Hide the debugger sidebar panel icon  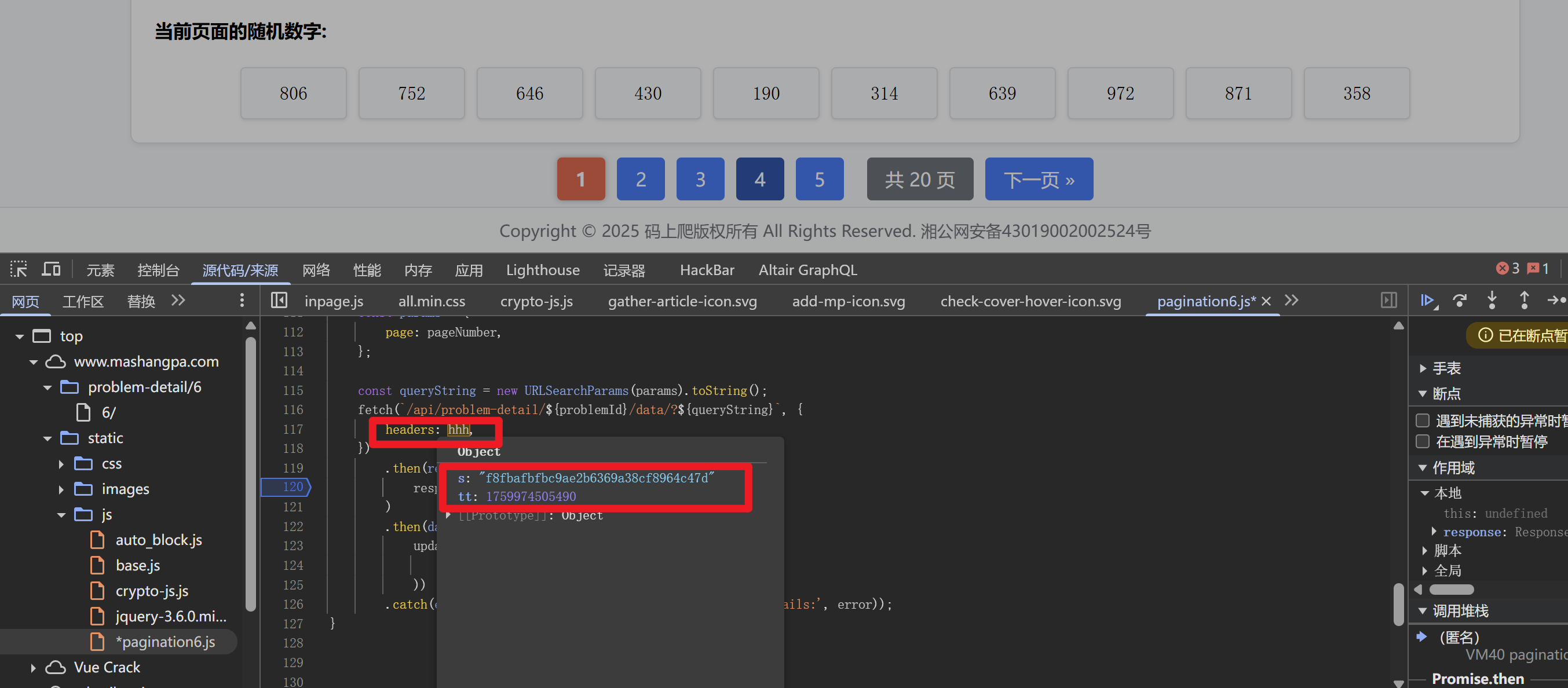[1388, 301]
